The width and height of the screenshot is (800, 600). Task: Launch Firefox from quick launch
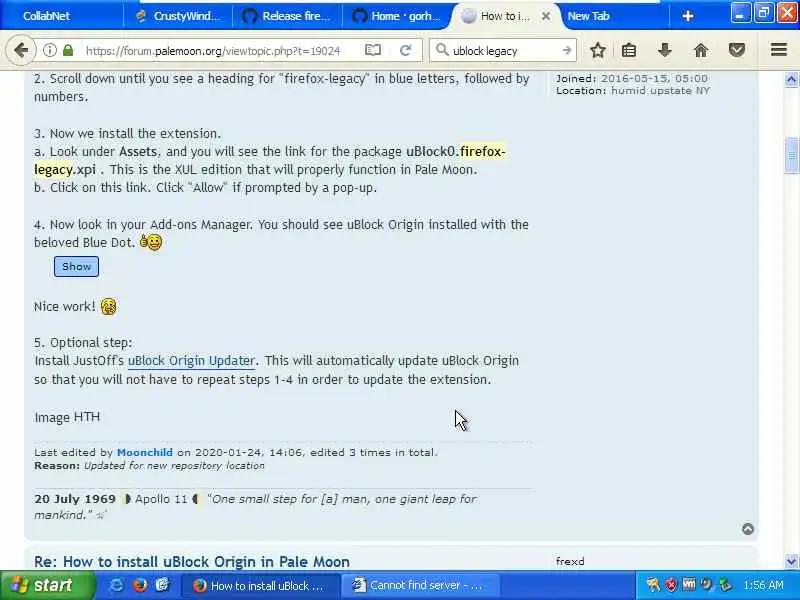(x=139, y=585)
